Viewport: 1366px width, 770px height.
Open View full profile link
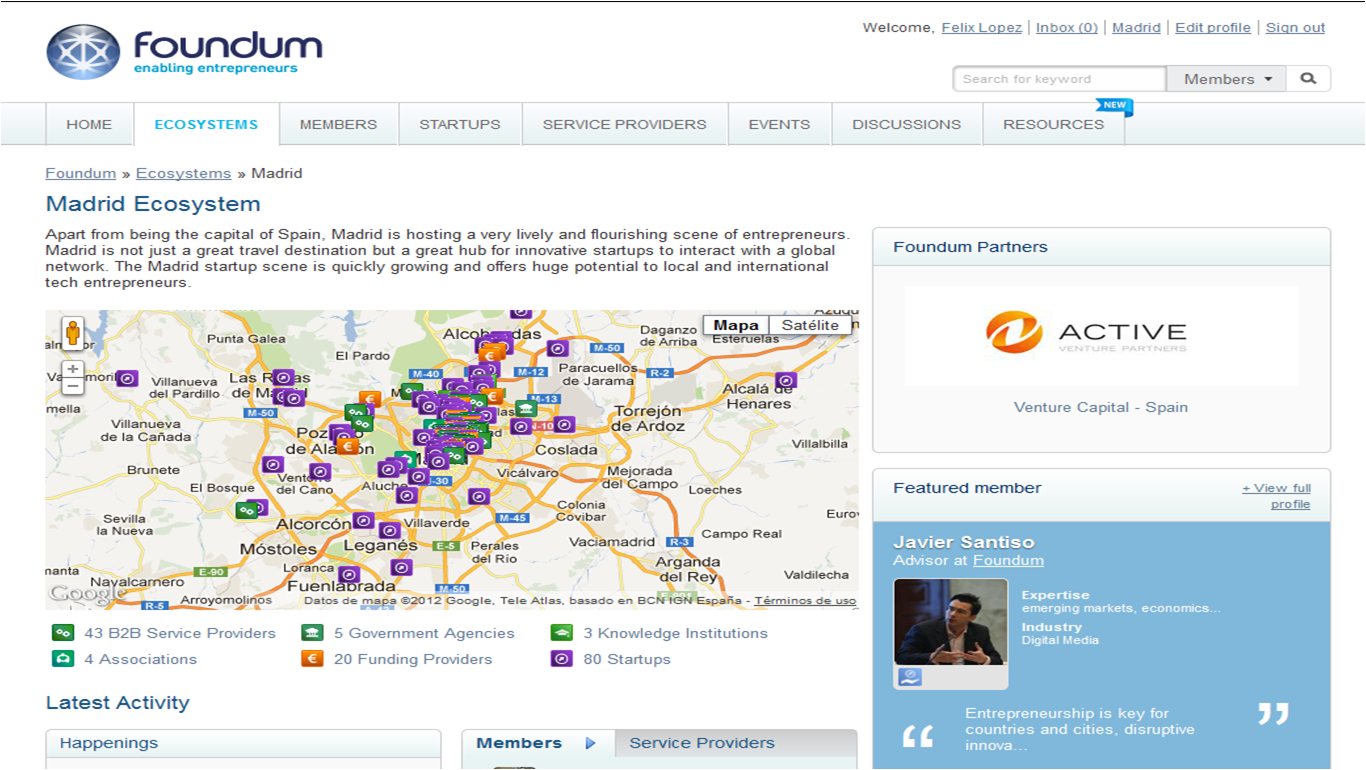[1276, 496]
